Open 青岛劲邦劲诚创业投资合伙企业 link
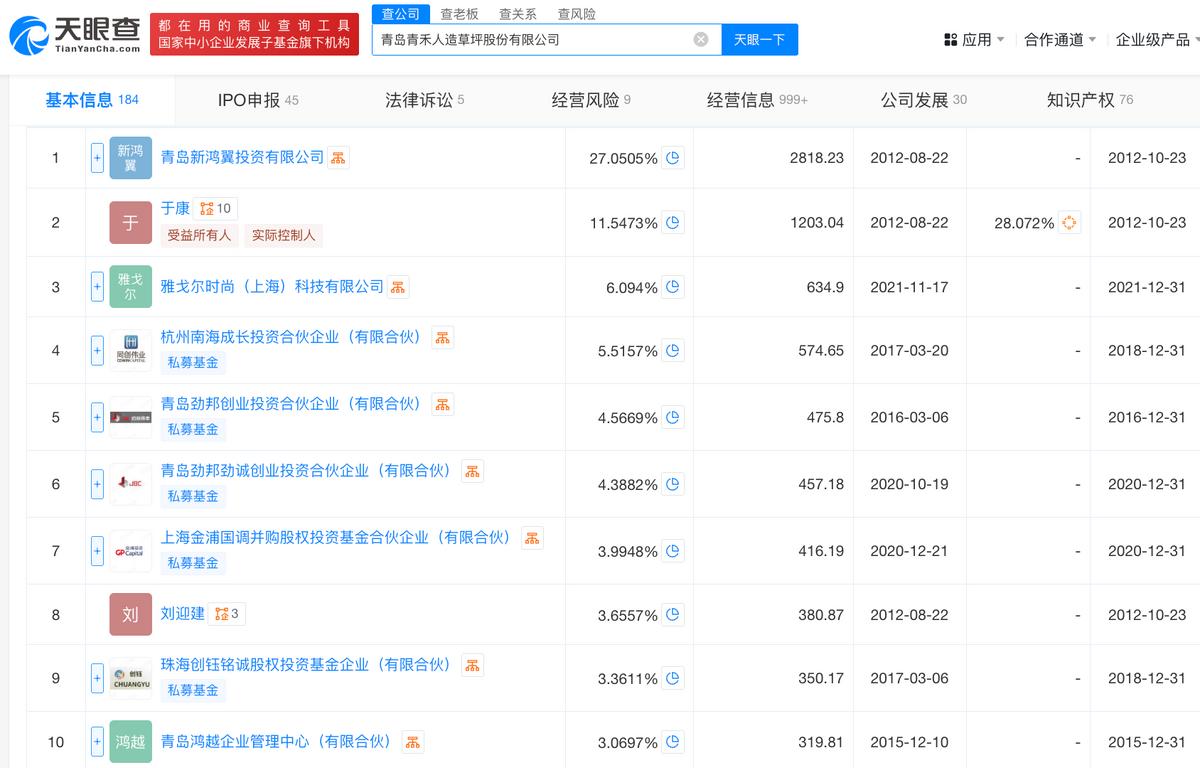Image resolution: width=1200 pixels, height=768 pixels. (x=308, y=471)
